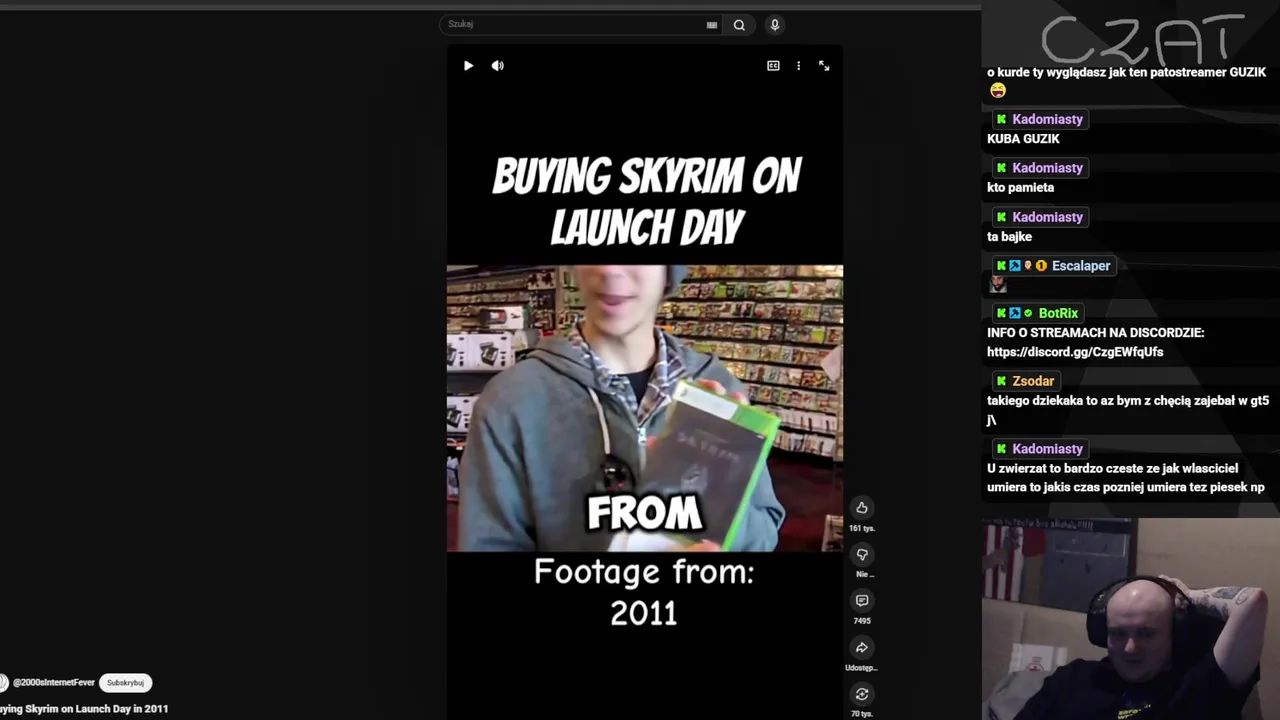This screenshot has width=1280, height=720.
Task: Click the KUBA GUZIK chat message
Action: pyautogui.click(x=1023, y=139)
